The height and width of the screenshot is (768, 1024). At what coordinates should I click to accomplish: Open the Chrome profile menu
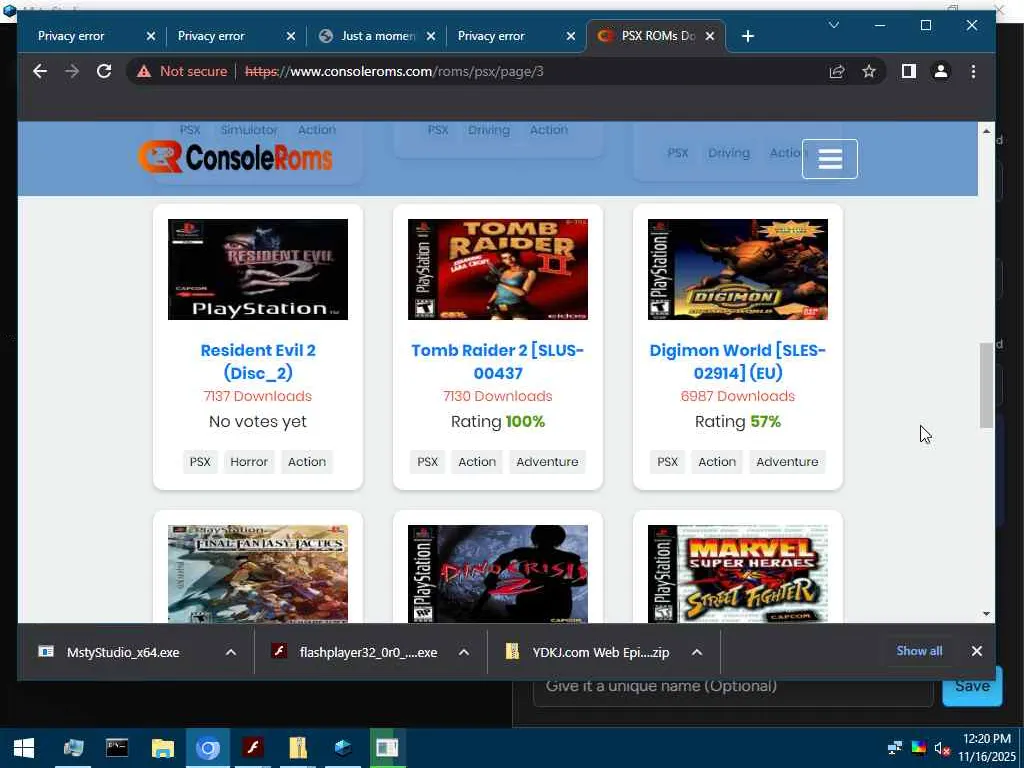tap(940, 71)
